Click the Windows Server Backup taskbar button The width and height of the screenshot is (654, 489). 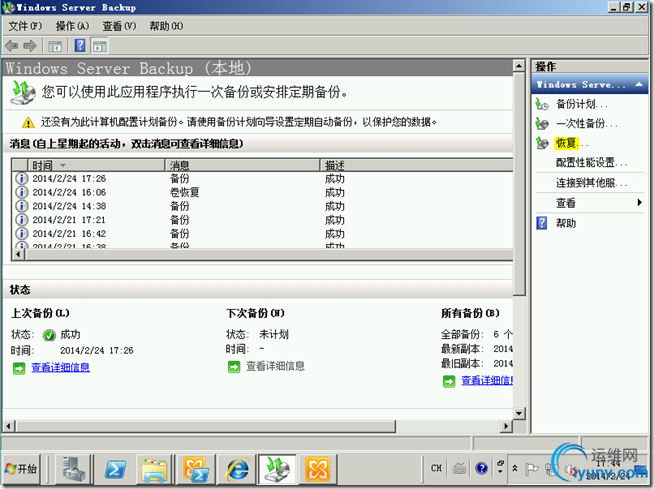click(277, 469)
